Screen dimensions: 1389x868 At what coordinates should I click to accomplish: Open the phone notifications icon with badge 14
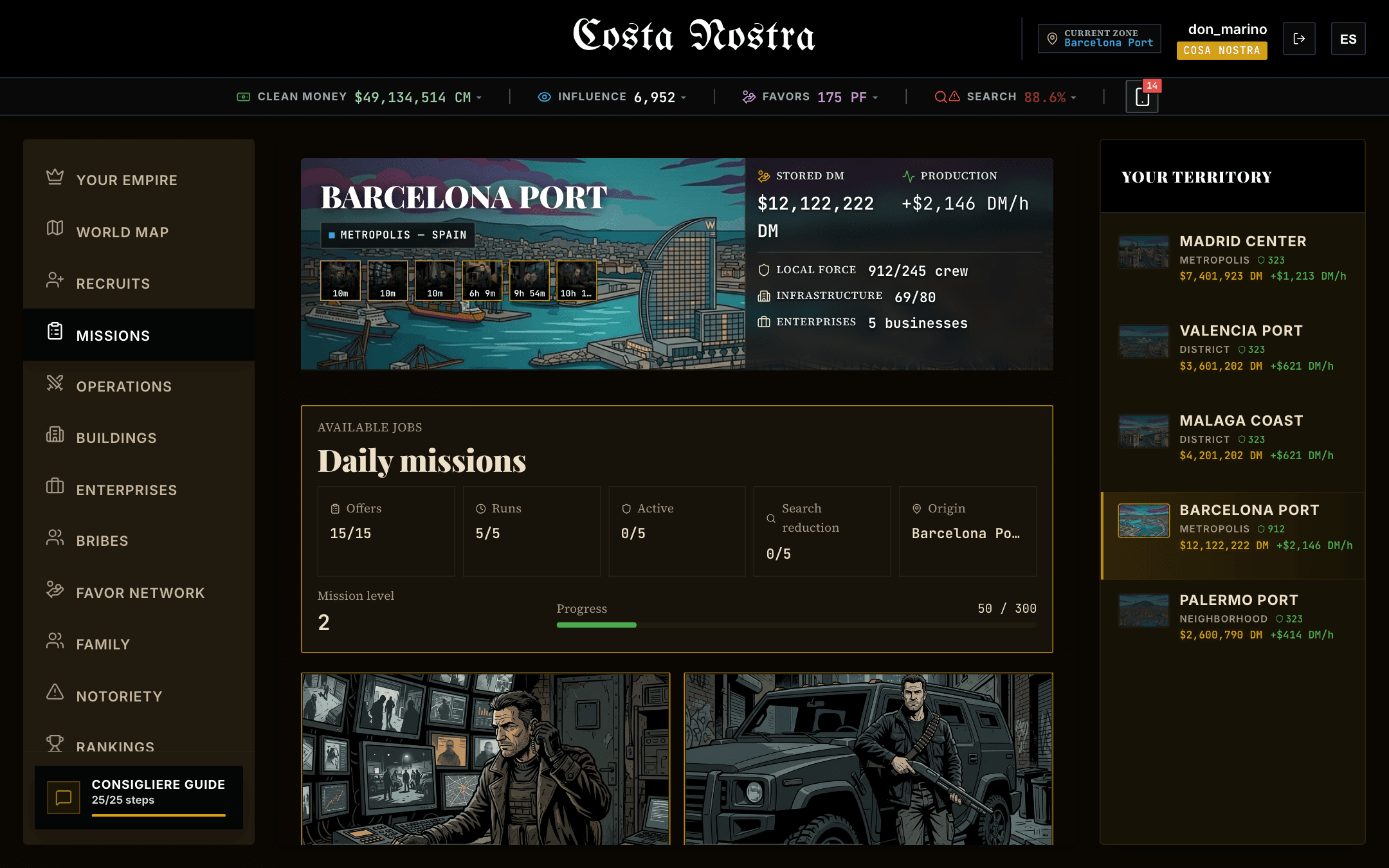tap(1143, 97)
